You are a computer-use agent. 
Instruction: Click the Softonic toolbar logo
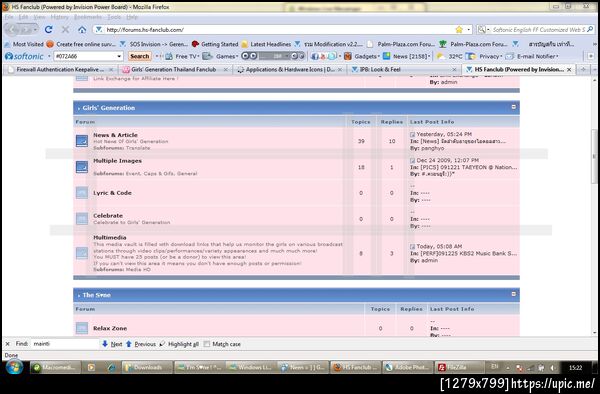(24, 56)
